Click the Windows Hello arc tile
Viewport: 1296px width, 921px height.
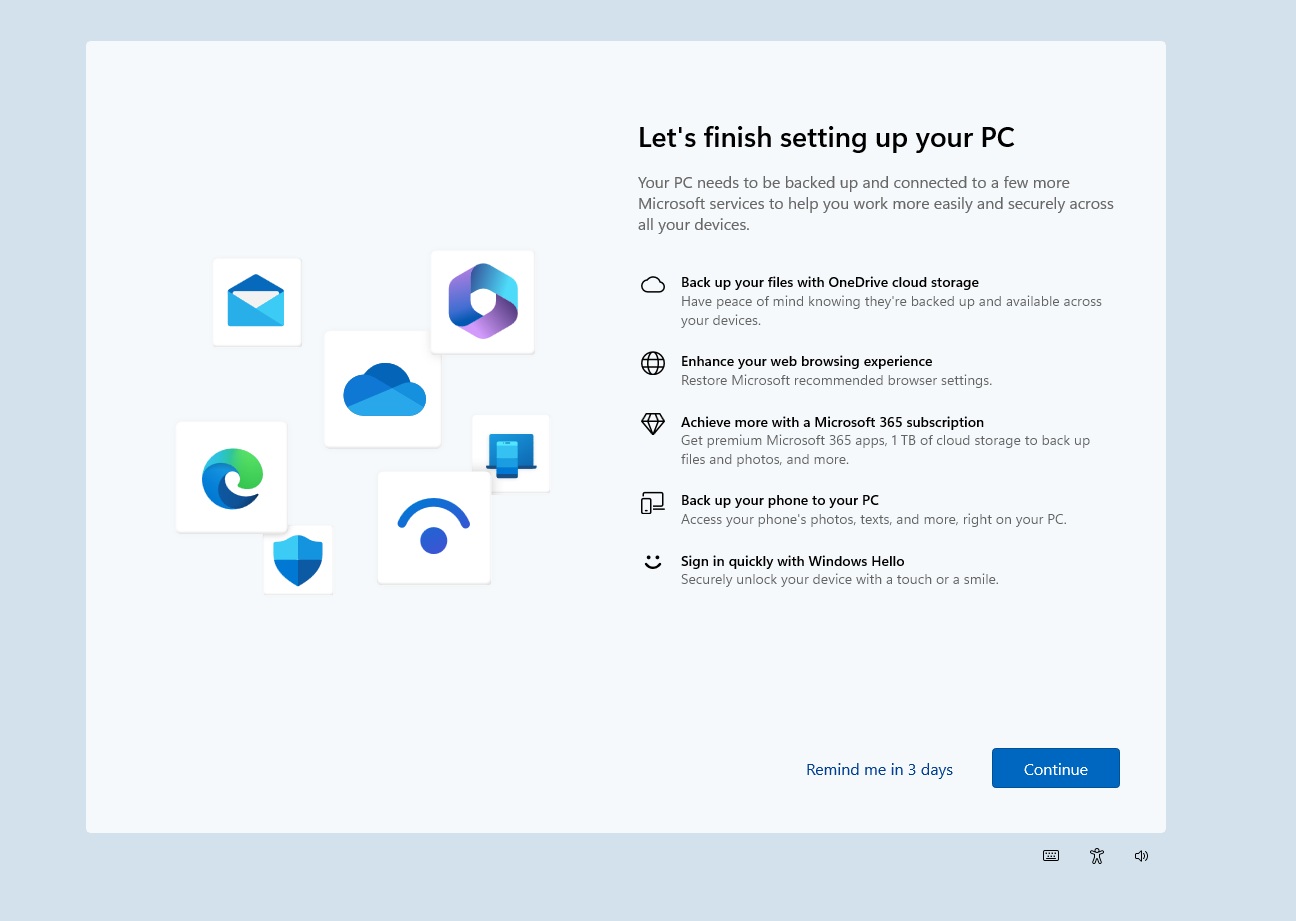(x=433, y=527)
